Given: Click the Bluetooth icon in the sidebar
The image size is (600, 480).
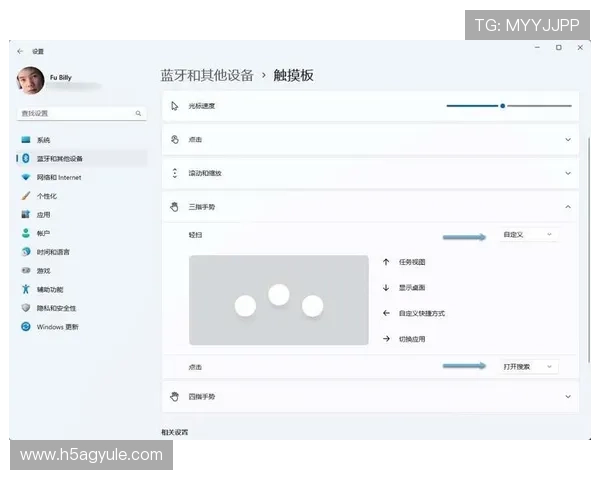Looking at the screenshot, I should pos(26,158).
